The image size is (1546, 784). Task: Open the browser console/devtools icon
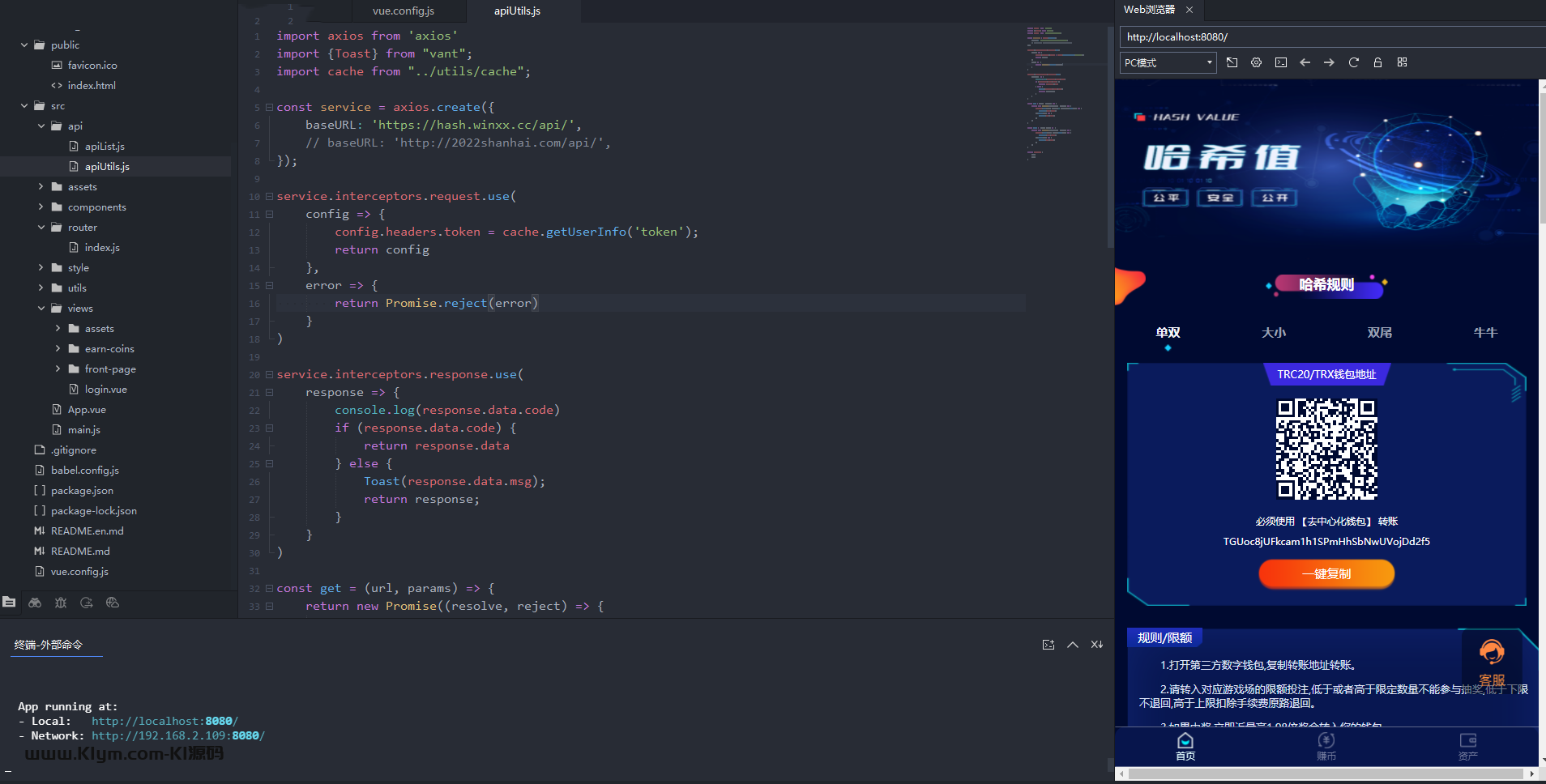tap(1280, 62)
